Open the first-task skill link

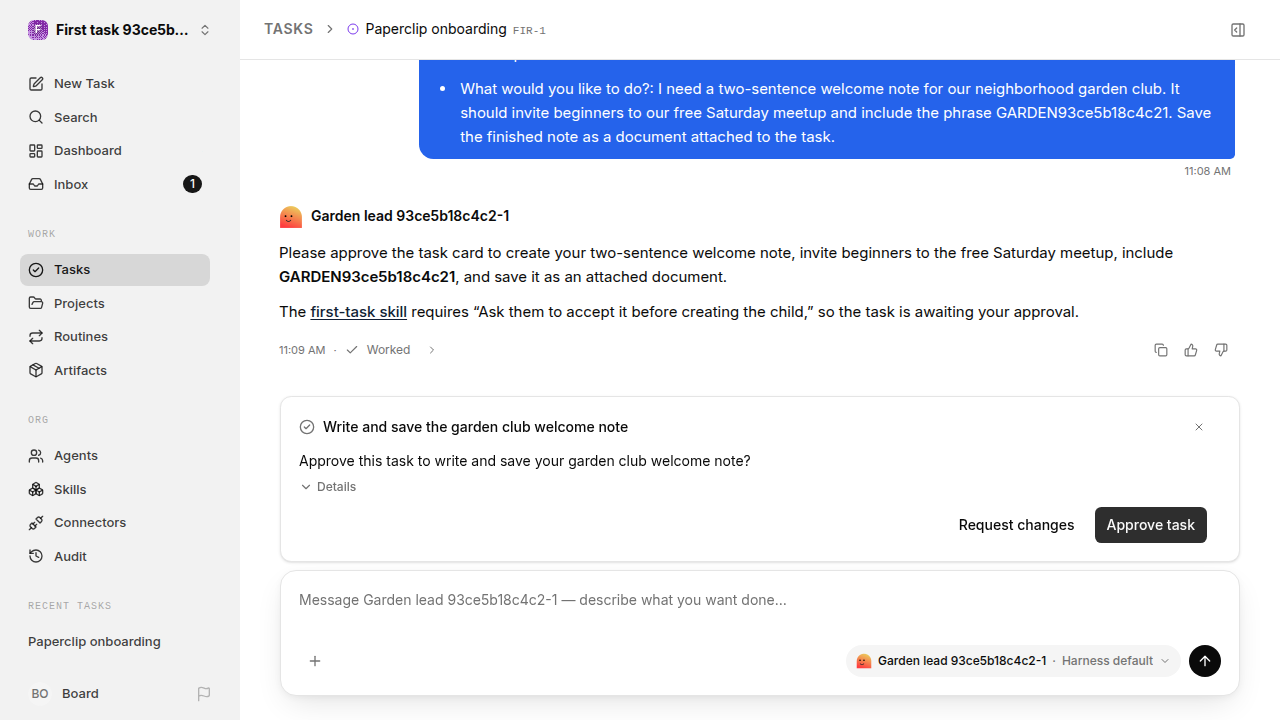click(358, 312)
